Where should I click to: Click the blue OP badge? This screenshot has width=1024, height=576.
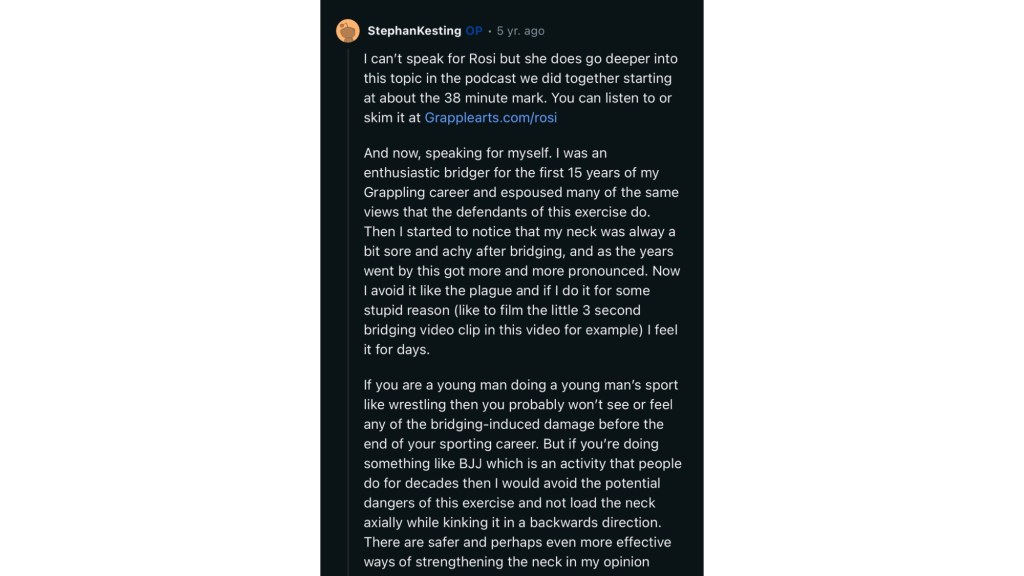pos(474,31)
